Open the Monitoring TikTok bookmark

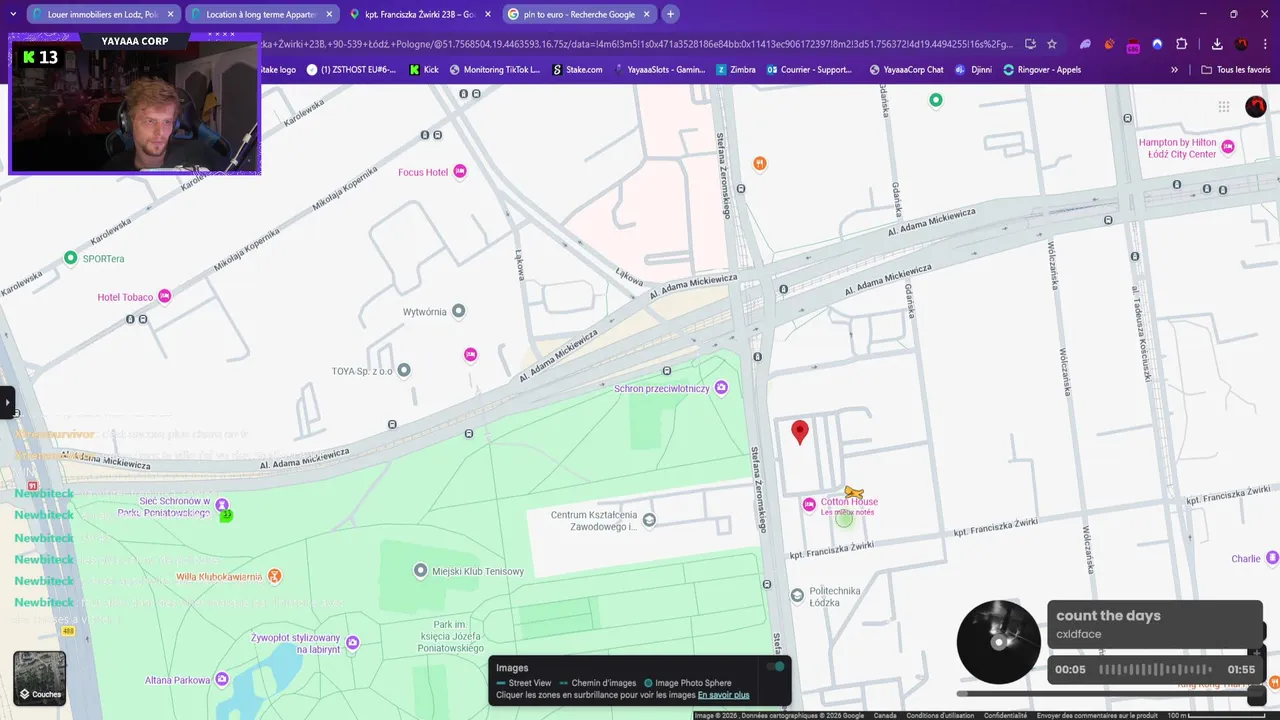pyautogui.click(x=495, y=70)
